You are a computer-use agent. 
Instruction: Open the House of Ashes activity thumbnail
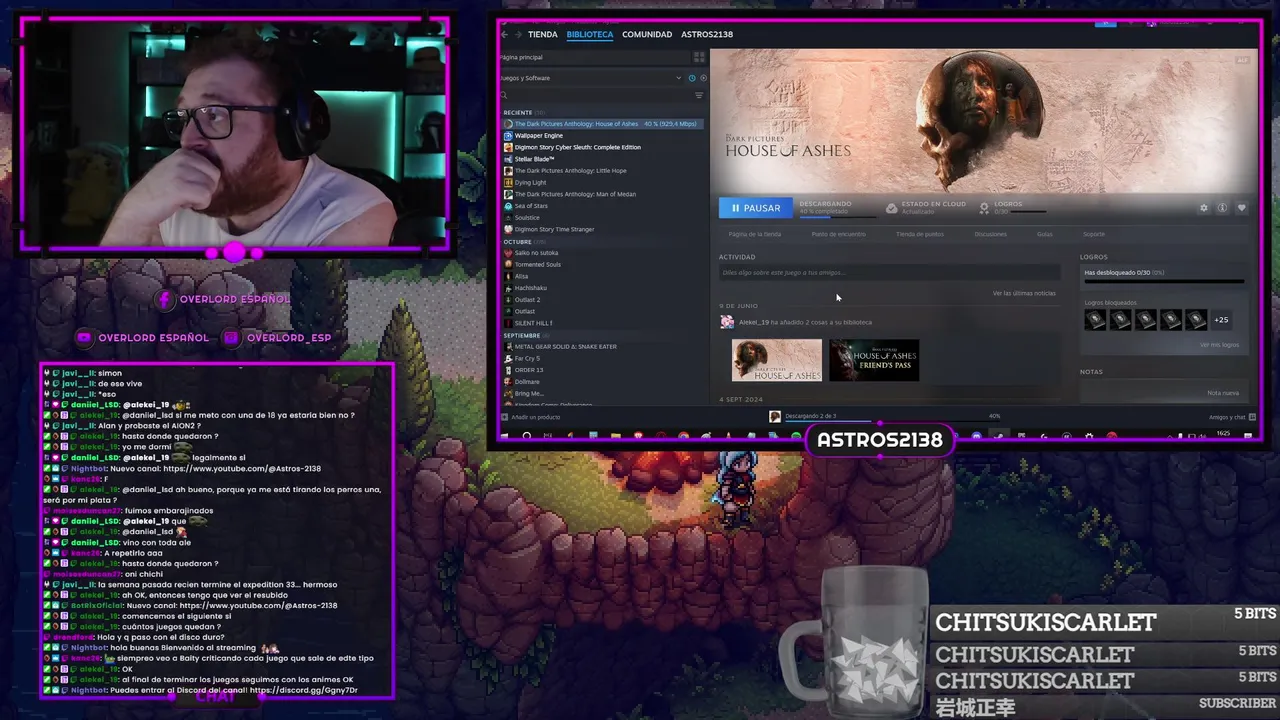tap(777, 360)
